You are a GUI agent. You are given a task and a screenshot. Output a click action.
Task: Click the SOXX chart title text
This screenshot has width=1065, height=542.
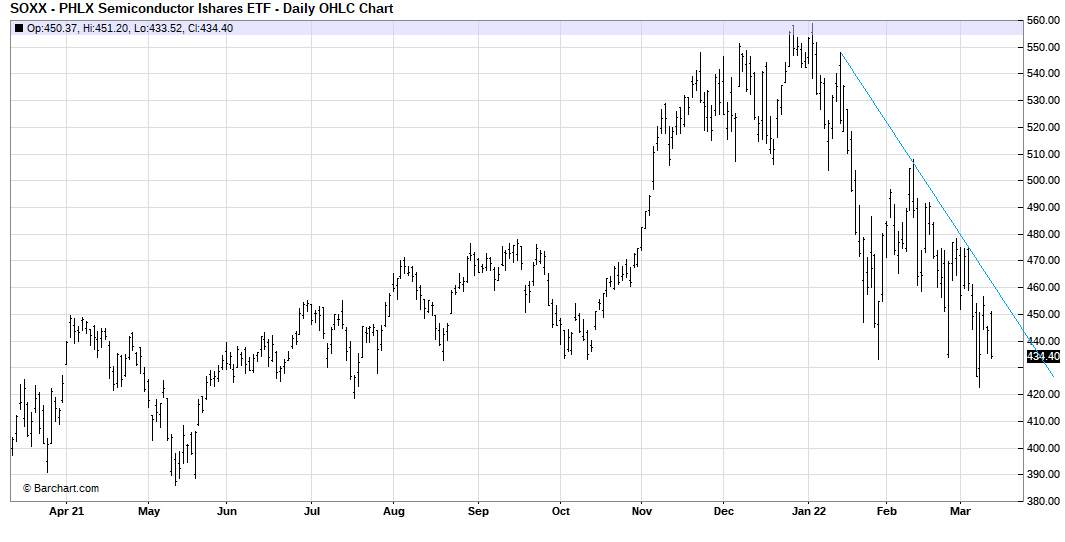click(x=202, y=9)
